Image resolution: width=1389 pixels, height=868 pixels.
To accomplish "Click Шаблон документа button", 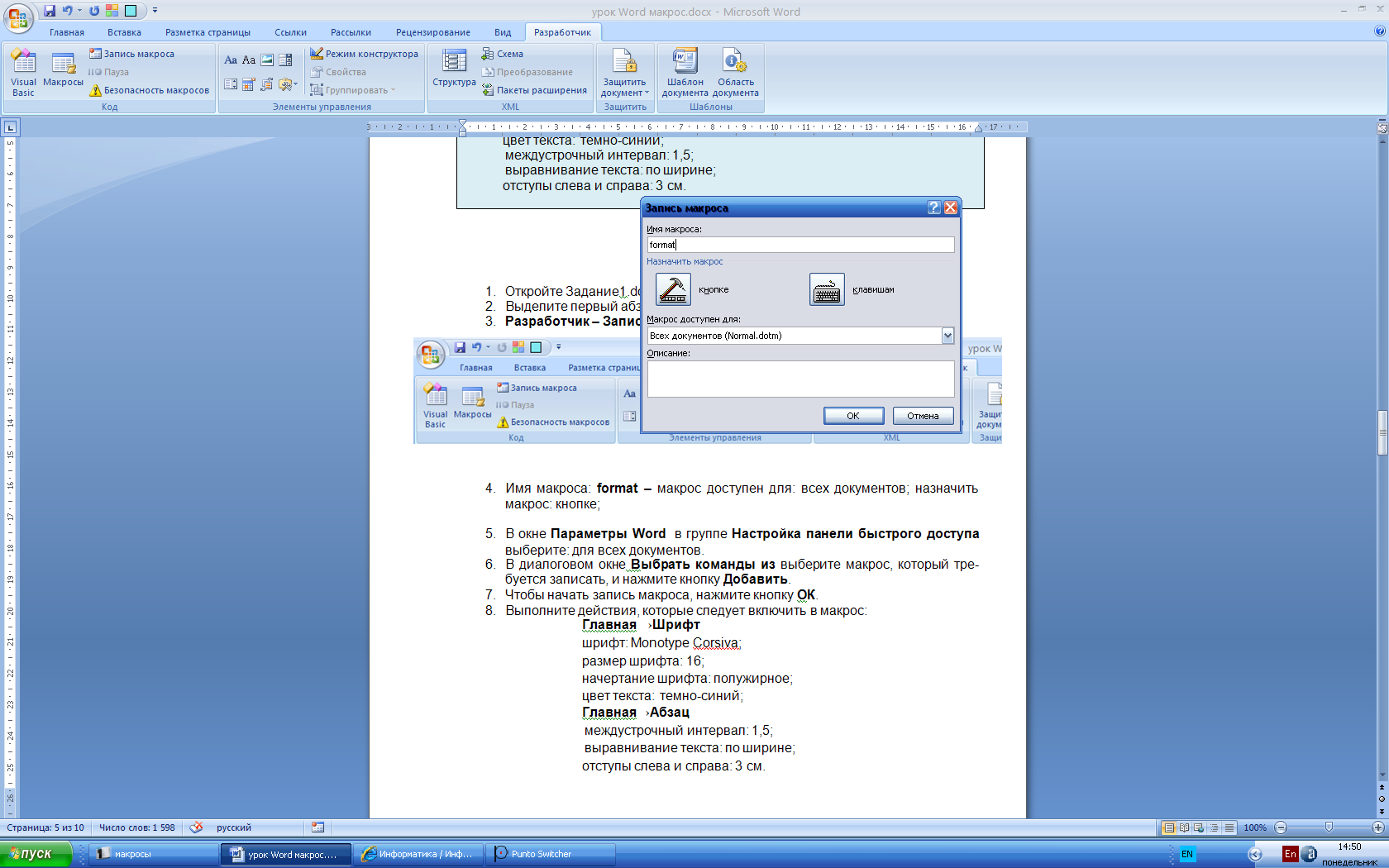I will (x=685, y=73).
